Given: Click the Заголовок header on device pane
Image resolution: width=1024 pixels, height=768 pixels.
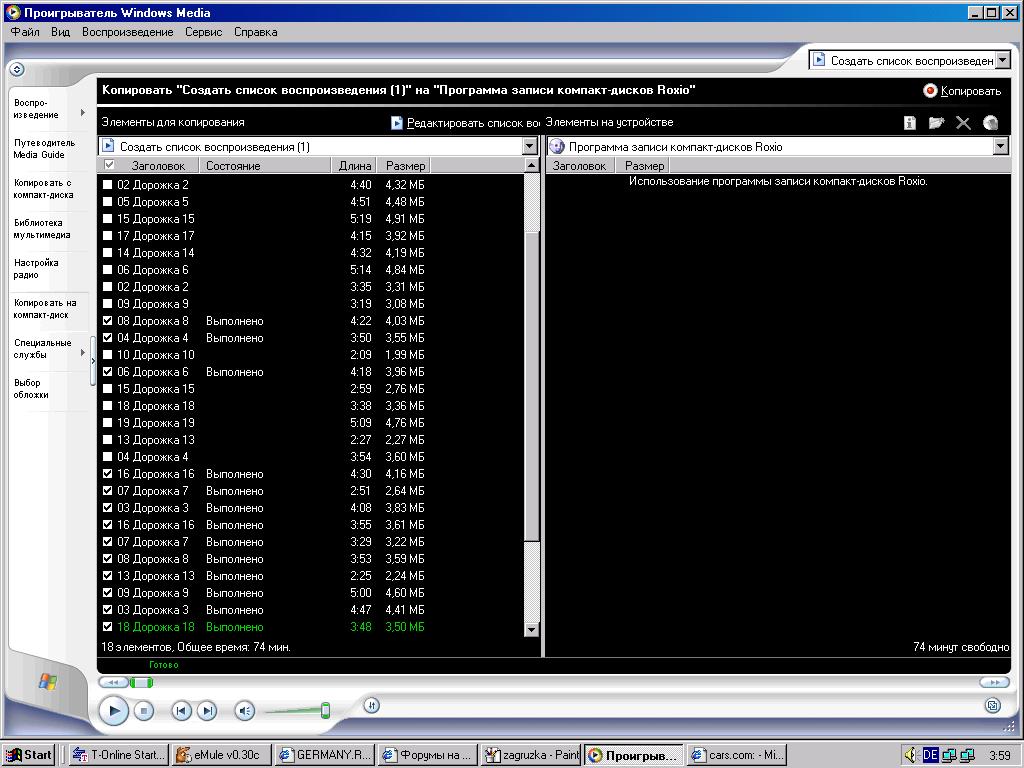Looking at the screenshot, I should coord(579,166).
